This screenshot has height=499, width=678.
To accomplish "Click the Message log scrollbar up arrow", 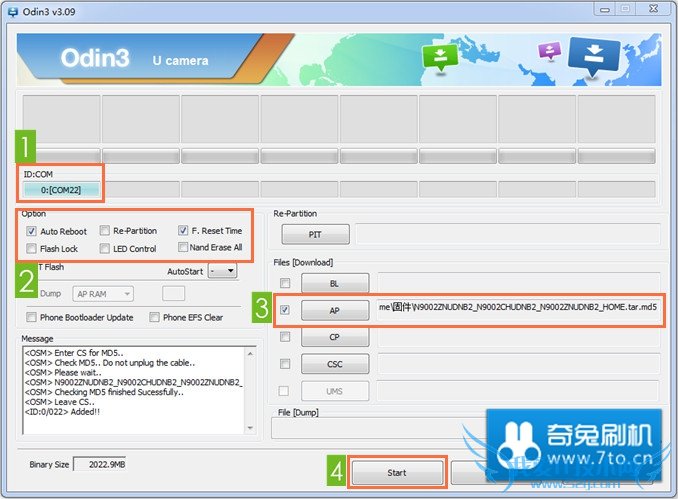I will [x=250, y=353].
